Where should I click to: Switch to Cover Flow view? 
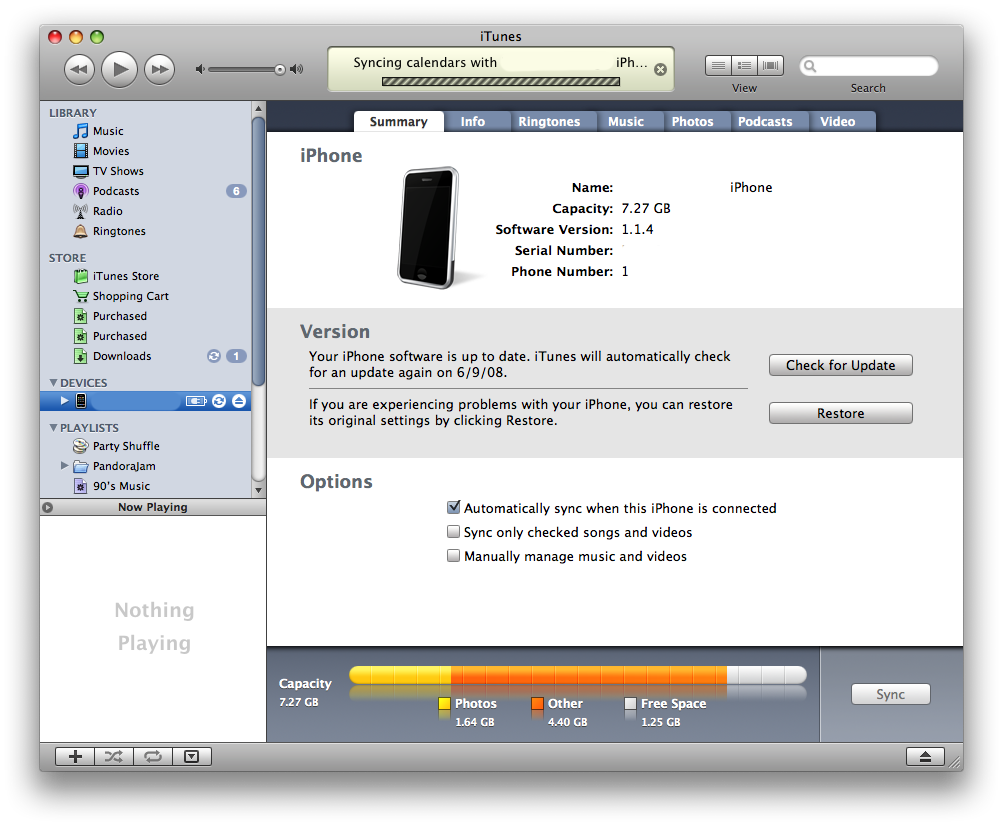771,65
